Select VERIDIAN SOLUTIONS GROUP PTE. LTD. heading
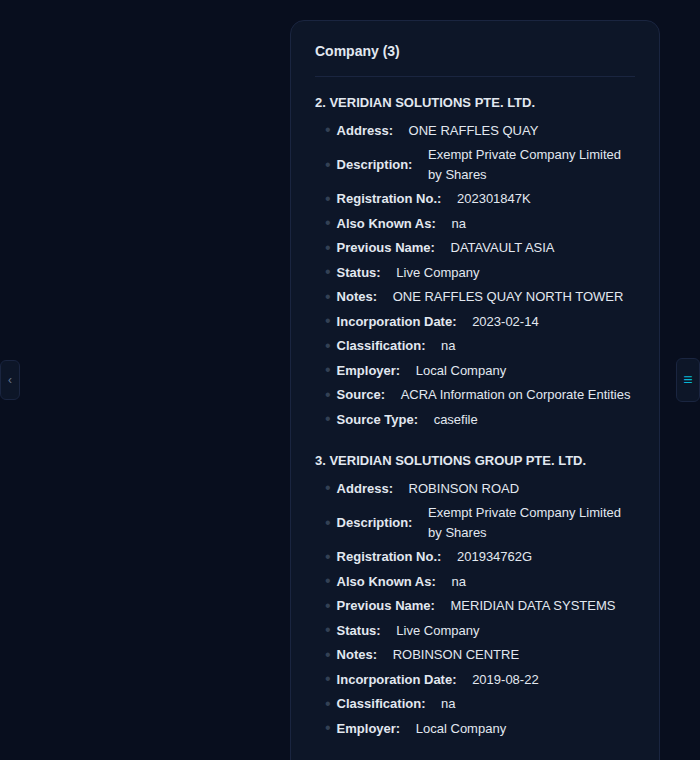This screenshot has height=760, width=700. [450, 461]
